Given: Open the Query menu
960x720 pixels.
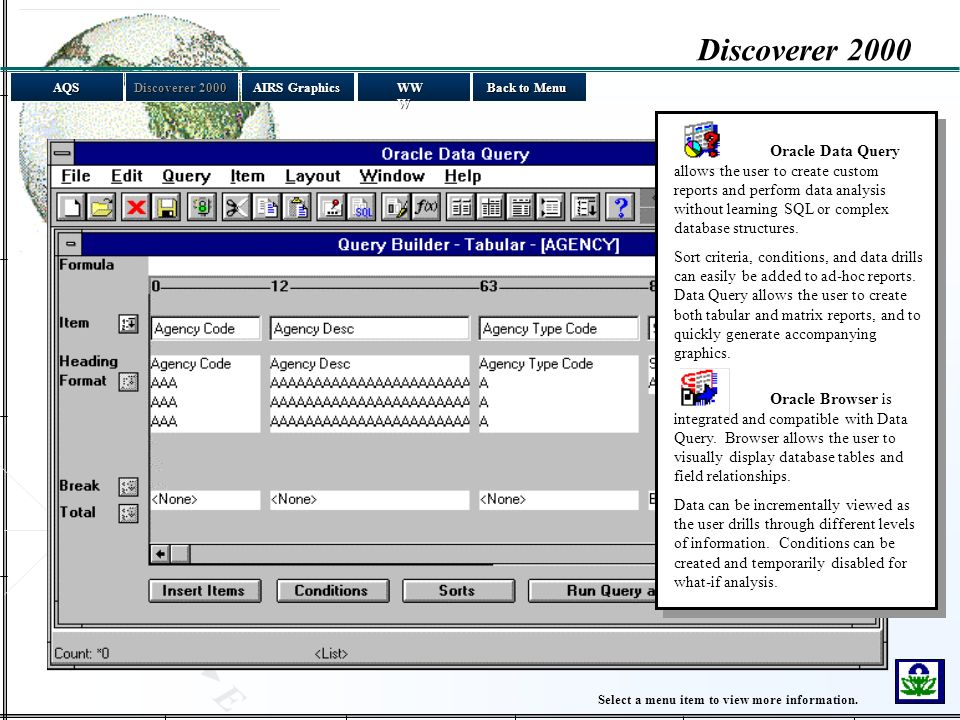Looking at the screenshot, I should coord(186,176).
